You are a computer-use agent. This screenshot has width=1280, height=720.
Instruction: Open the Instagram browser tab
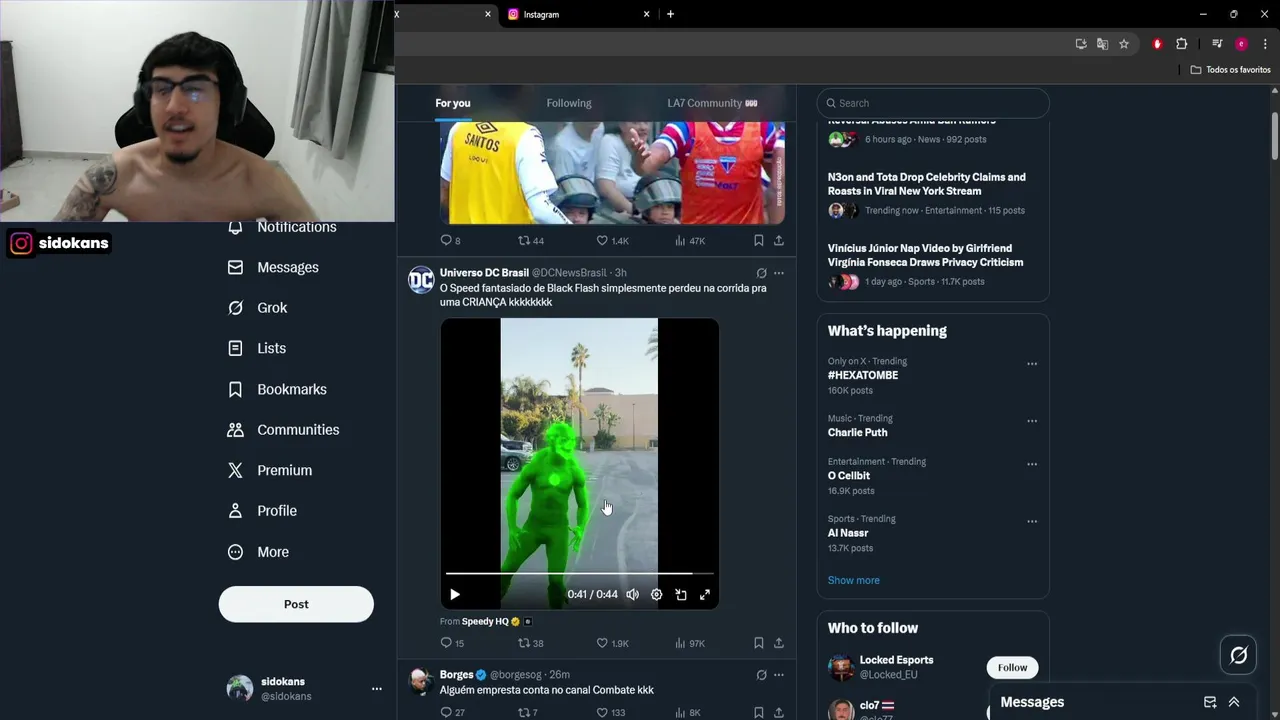point(577,14)
